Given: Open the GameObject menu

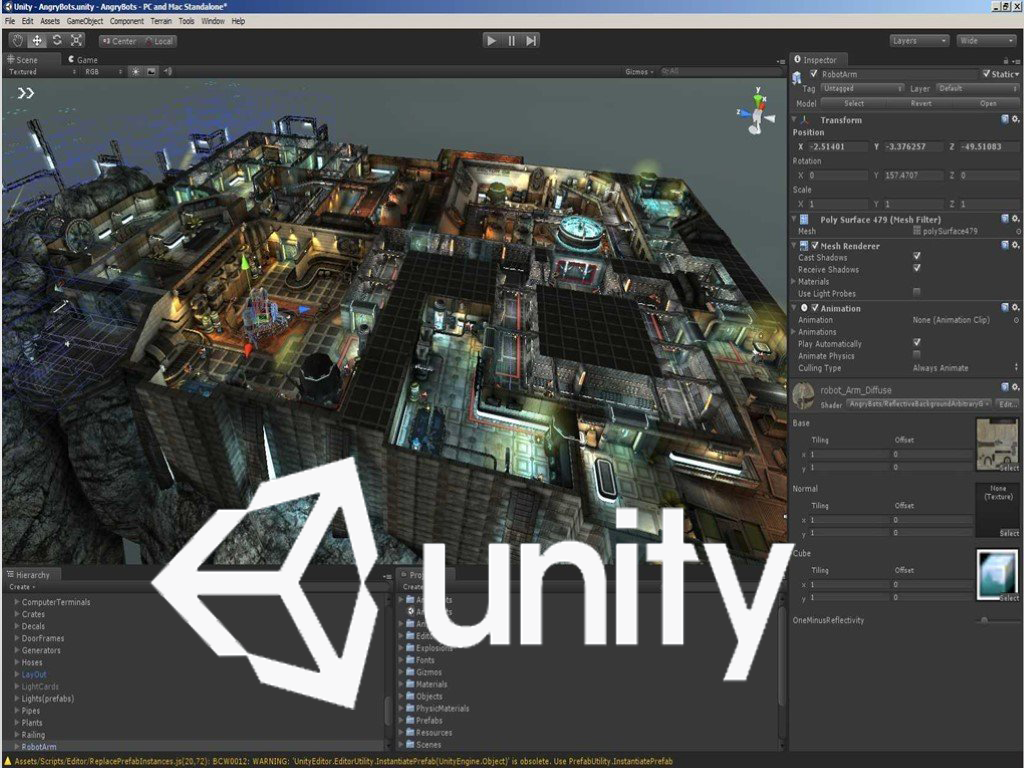Looking at the screenshot, I should tap(86, 21).
